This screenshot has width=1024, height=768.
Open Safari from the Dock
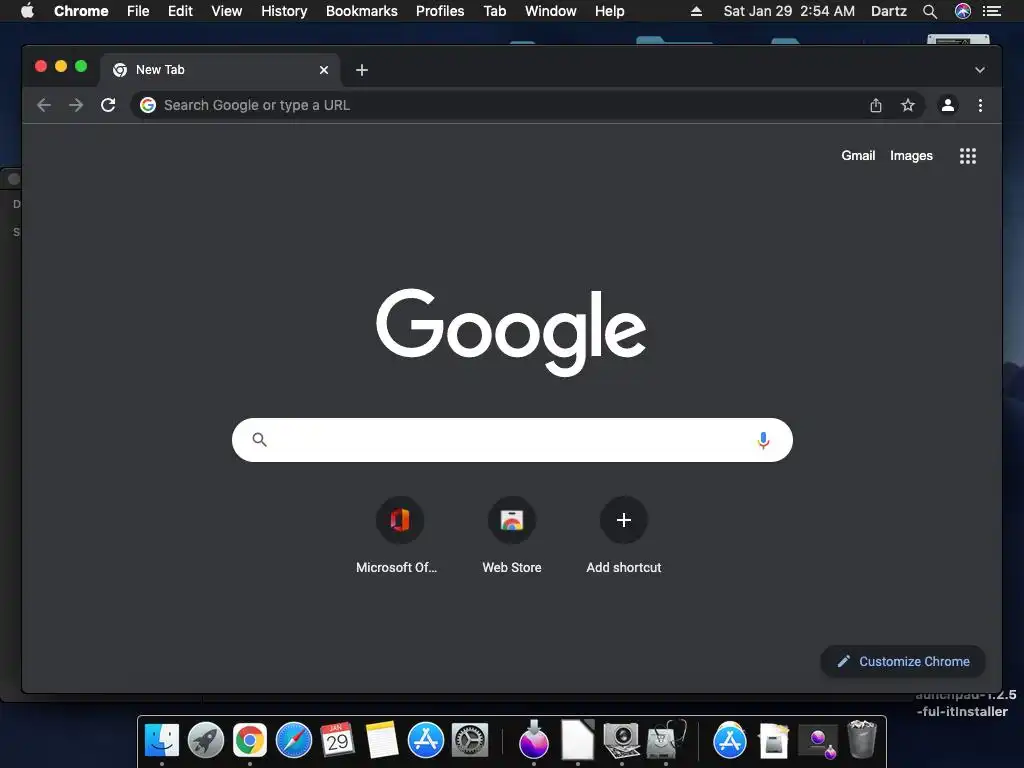coord(294,741)
